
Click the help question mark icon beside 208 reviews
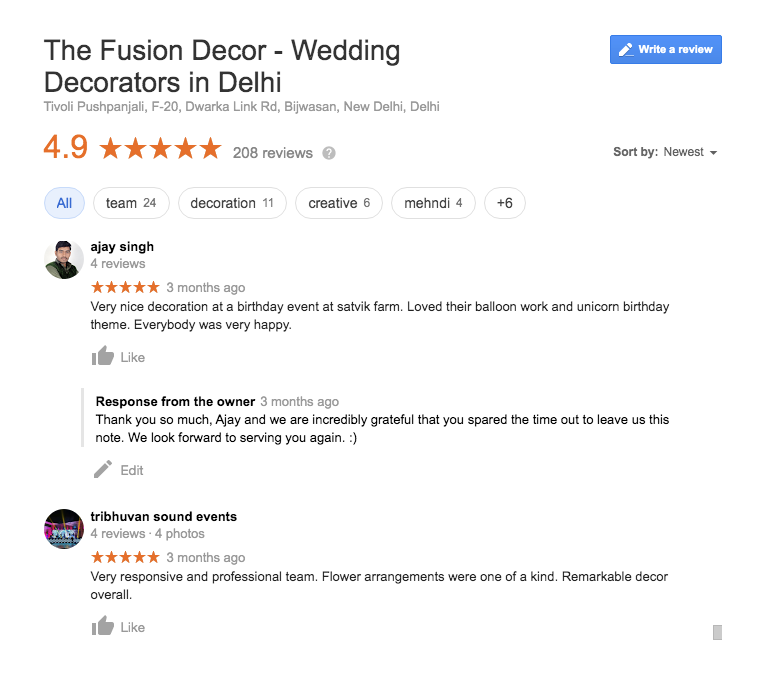(x=329, y=153)
